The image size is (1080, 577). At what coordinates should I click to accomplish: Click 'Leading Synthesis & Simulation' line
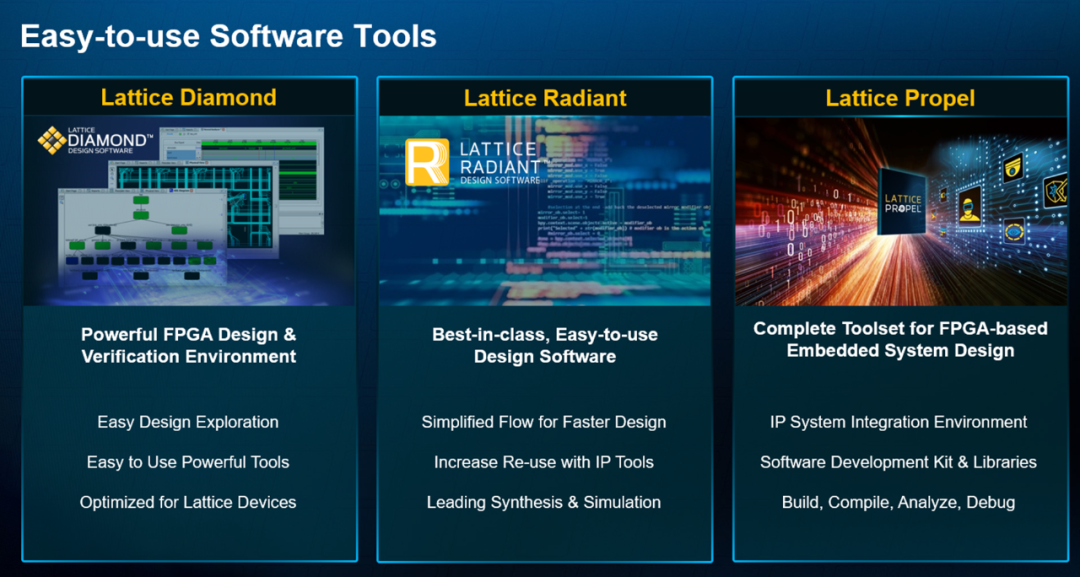point(544,502)
